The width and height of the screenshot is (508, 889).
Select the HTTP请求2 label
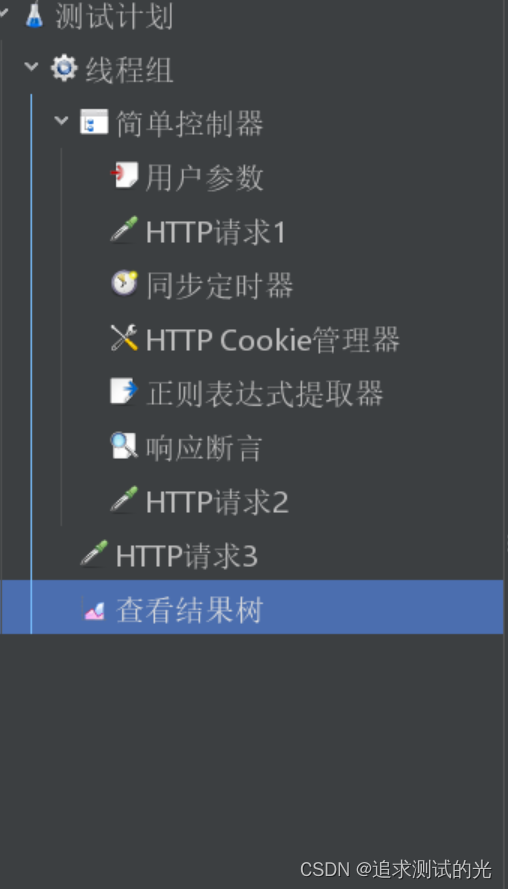(x=217, y=502)
